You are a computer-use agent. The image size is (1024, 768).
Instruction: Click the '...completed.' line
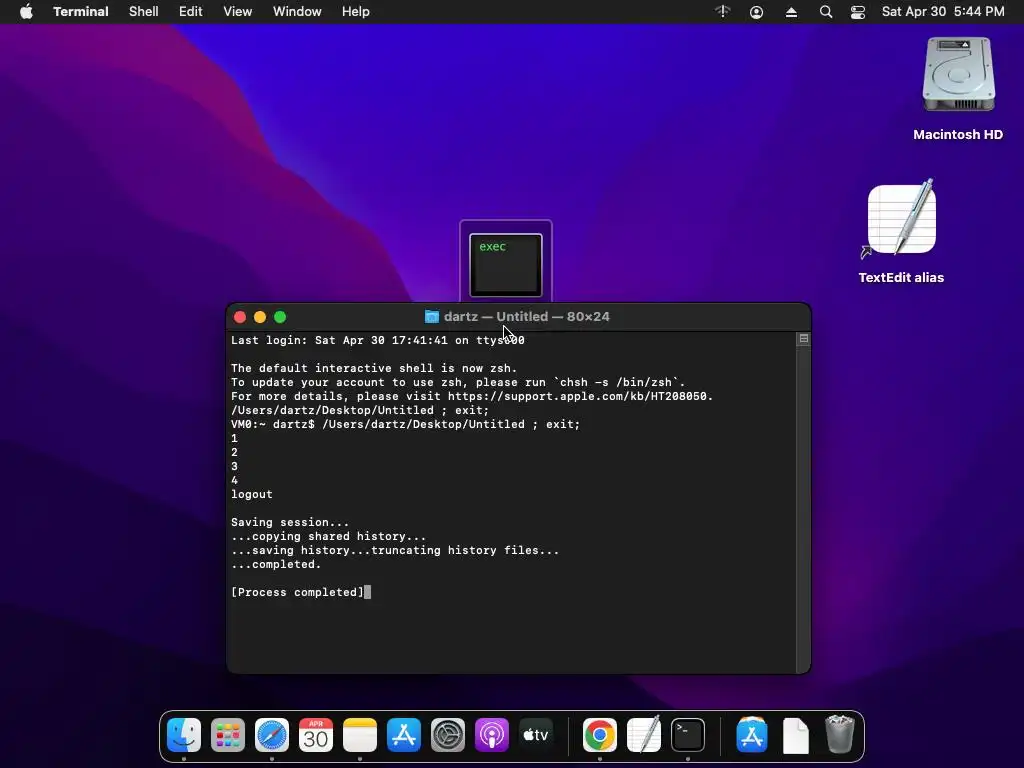[x=276, y=564]
